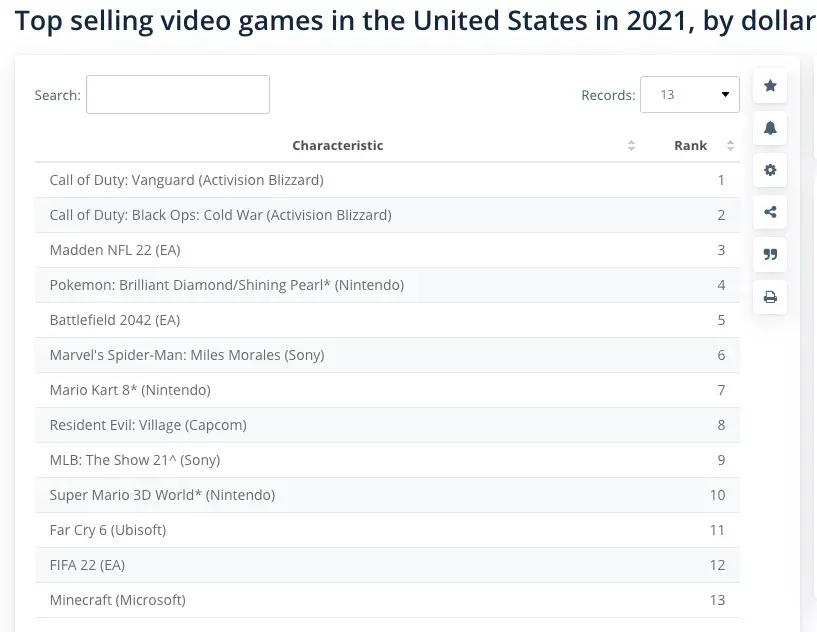Viewport: 817px width, 632px height.
Task: Click the star favorite icon
Action: click(770, 86)
